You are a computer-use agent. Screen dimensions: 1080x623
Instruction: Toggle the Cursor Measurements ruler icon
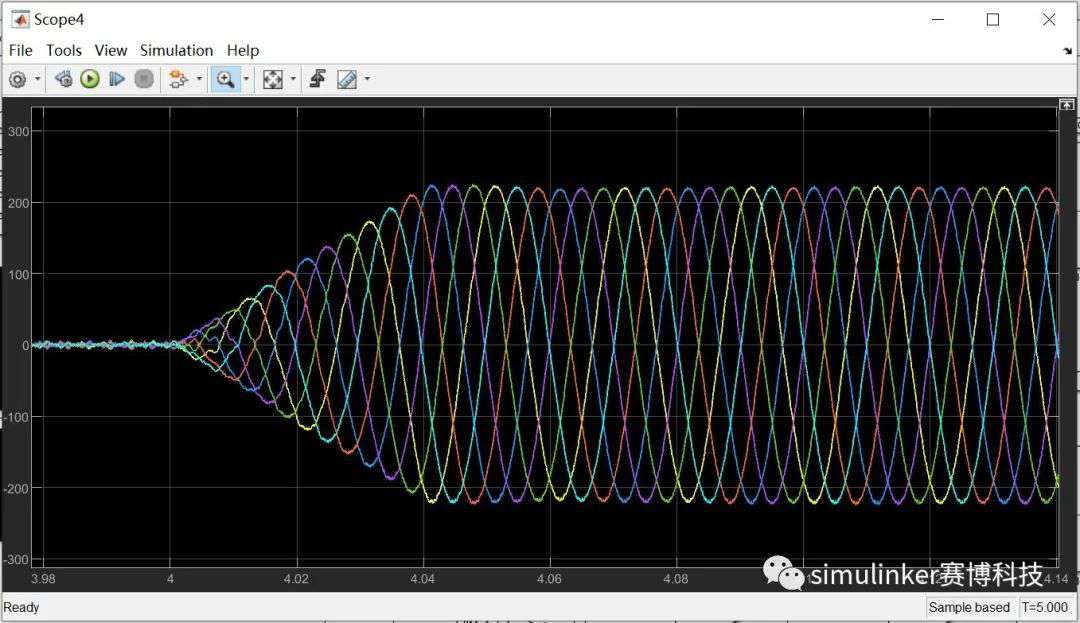pos(347,79)
